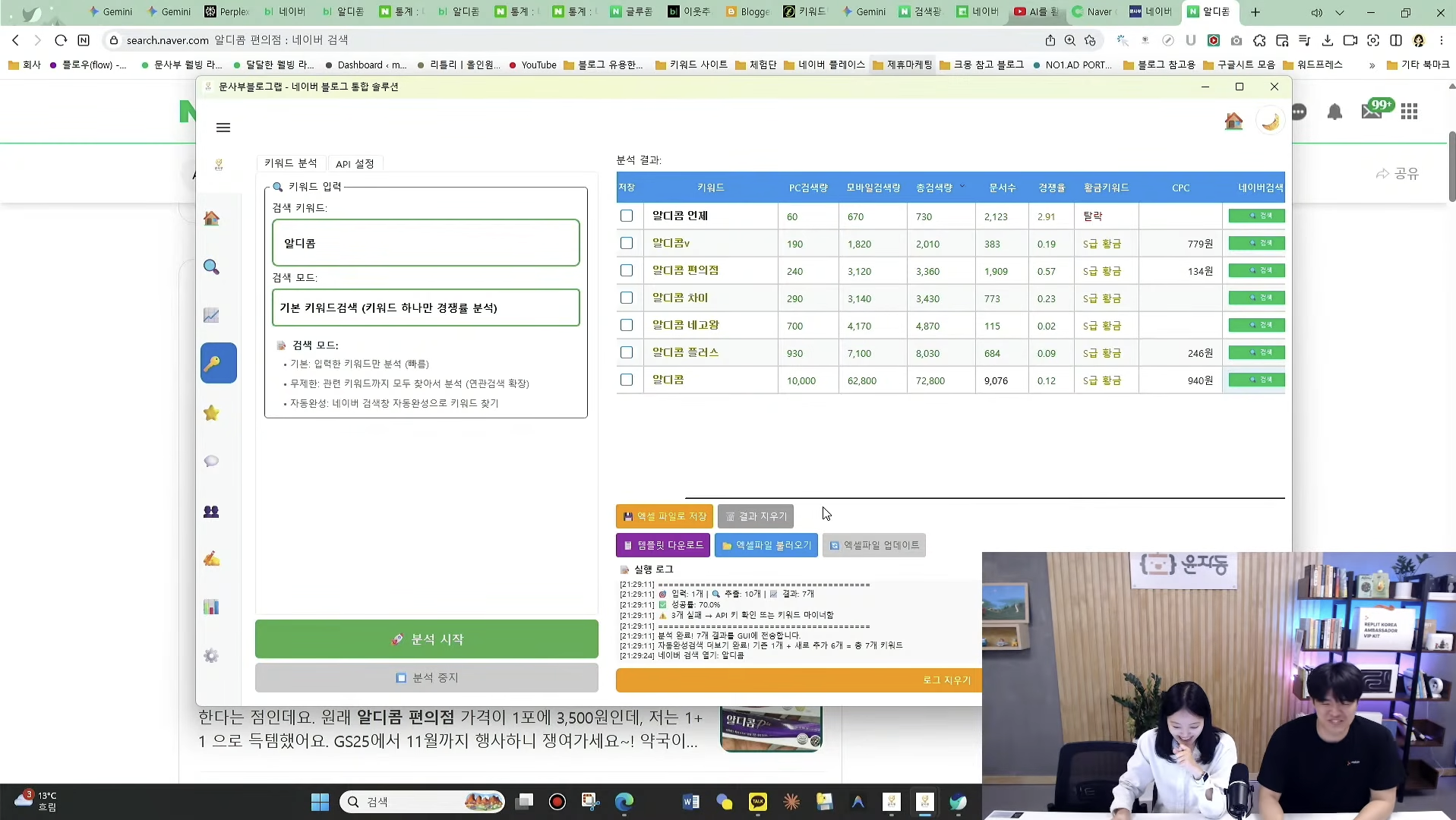Open Microsoft Edge from the taskbar
The width and height of the screenshot is (1456, 820).
click(x=624, y=802)
